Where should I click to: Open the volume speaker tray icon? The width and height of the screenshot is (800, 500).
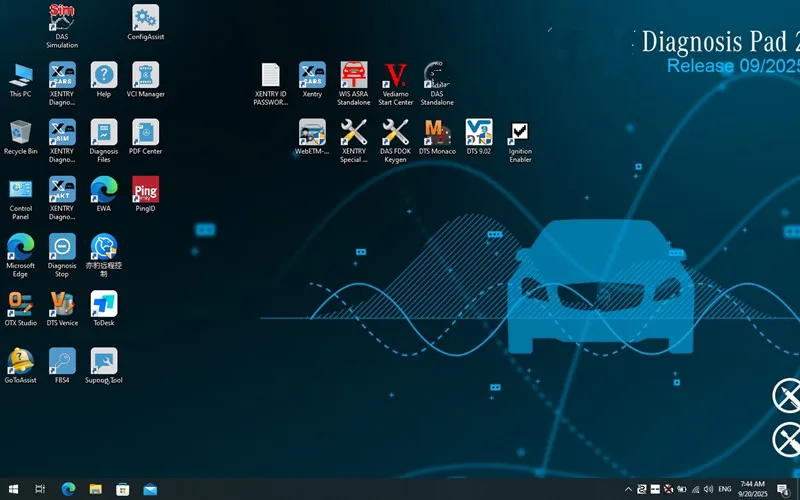(x=708, y=489)
